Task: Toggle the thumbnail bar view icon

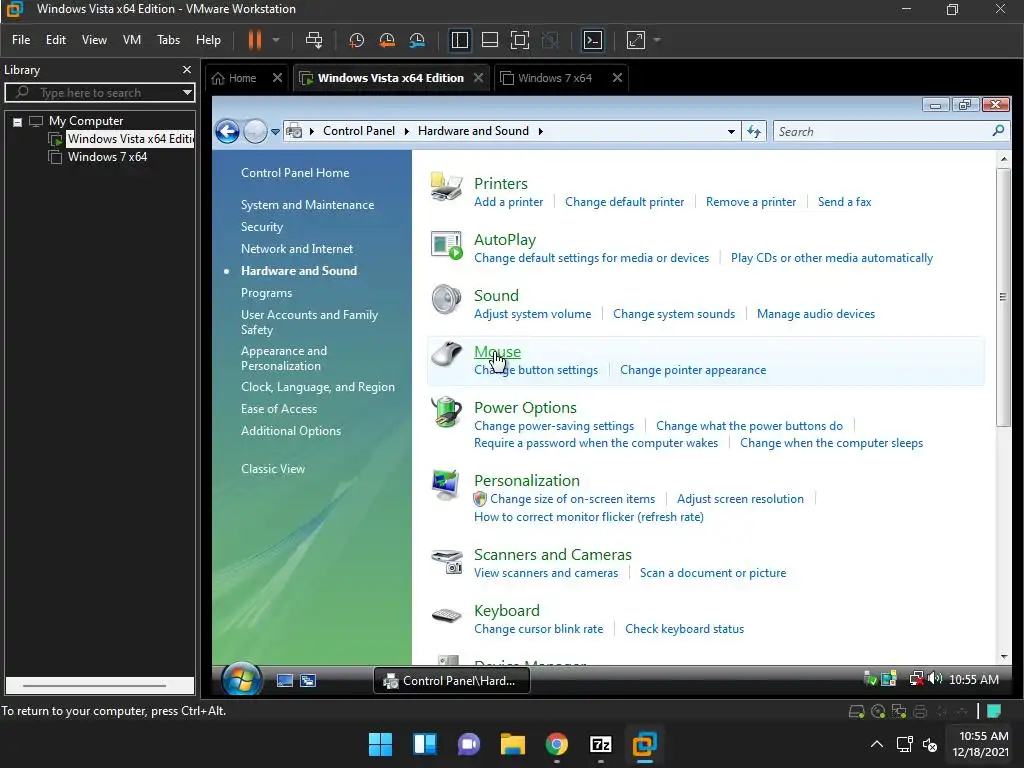Action: [490, 40]
